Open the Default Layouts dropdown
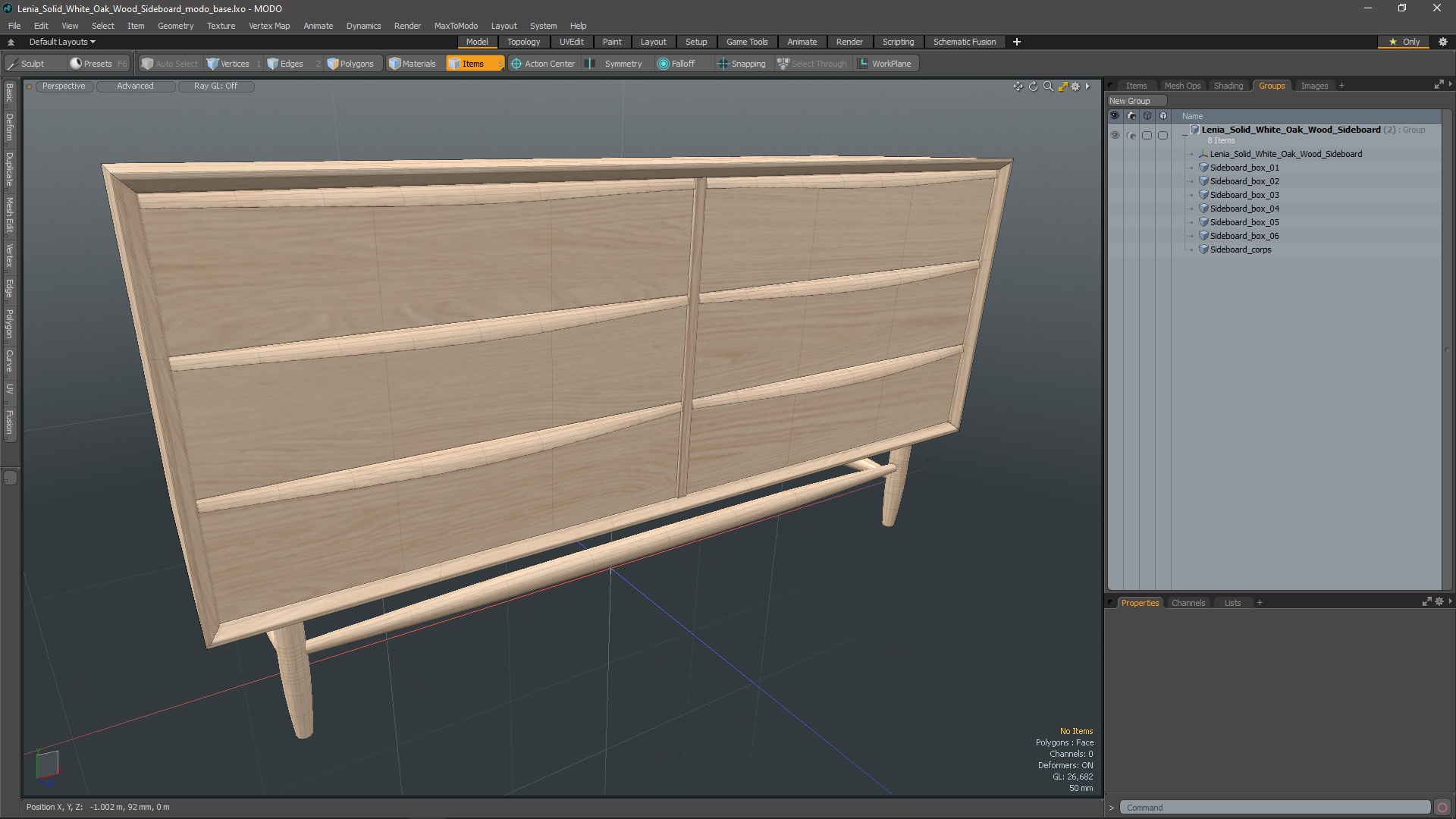1456x819 pixels. point(62,42)
